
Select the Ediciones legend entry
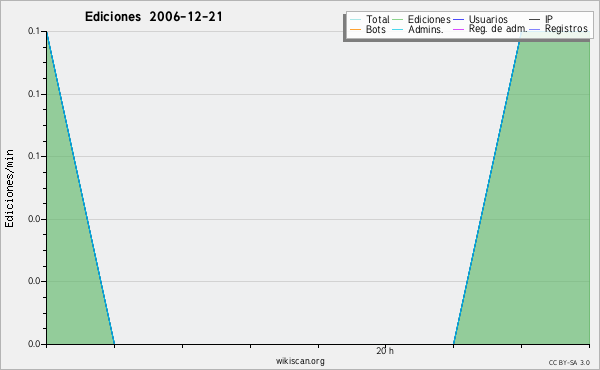(x=422, y=19)
